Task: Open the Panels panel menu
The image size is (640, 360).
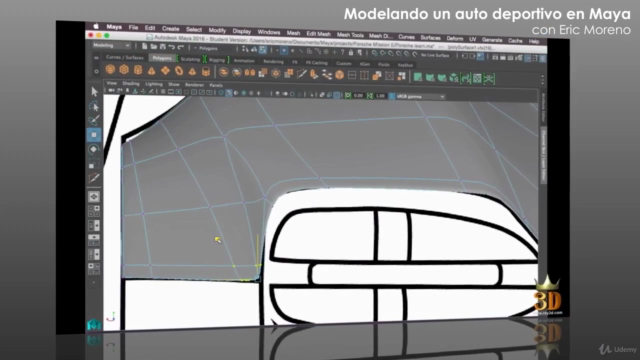Action: (x=216, y=85)
